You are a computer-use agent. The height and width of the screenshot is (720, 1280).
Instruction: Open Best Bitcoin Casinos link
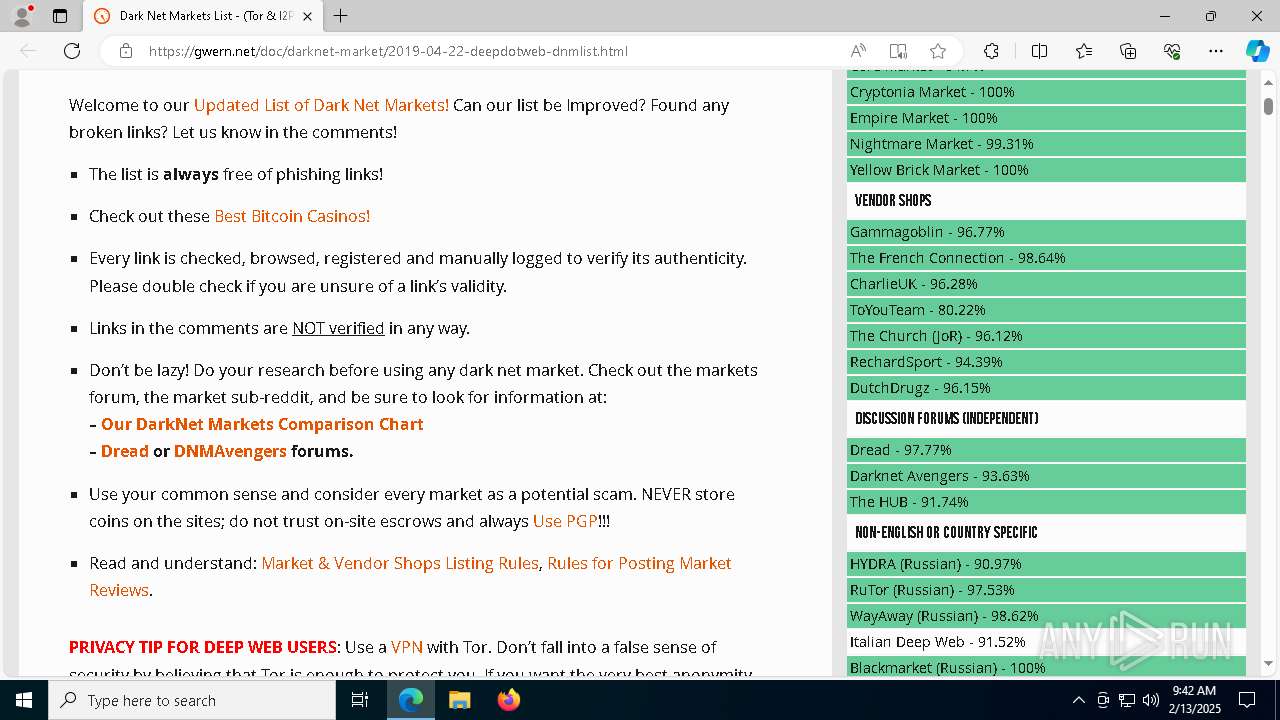pyautogui.click(x=292, y=216)
